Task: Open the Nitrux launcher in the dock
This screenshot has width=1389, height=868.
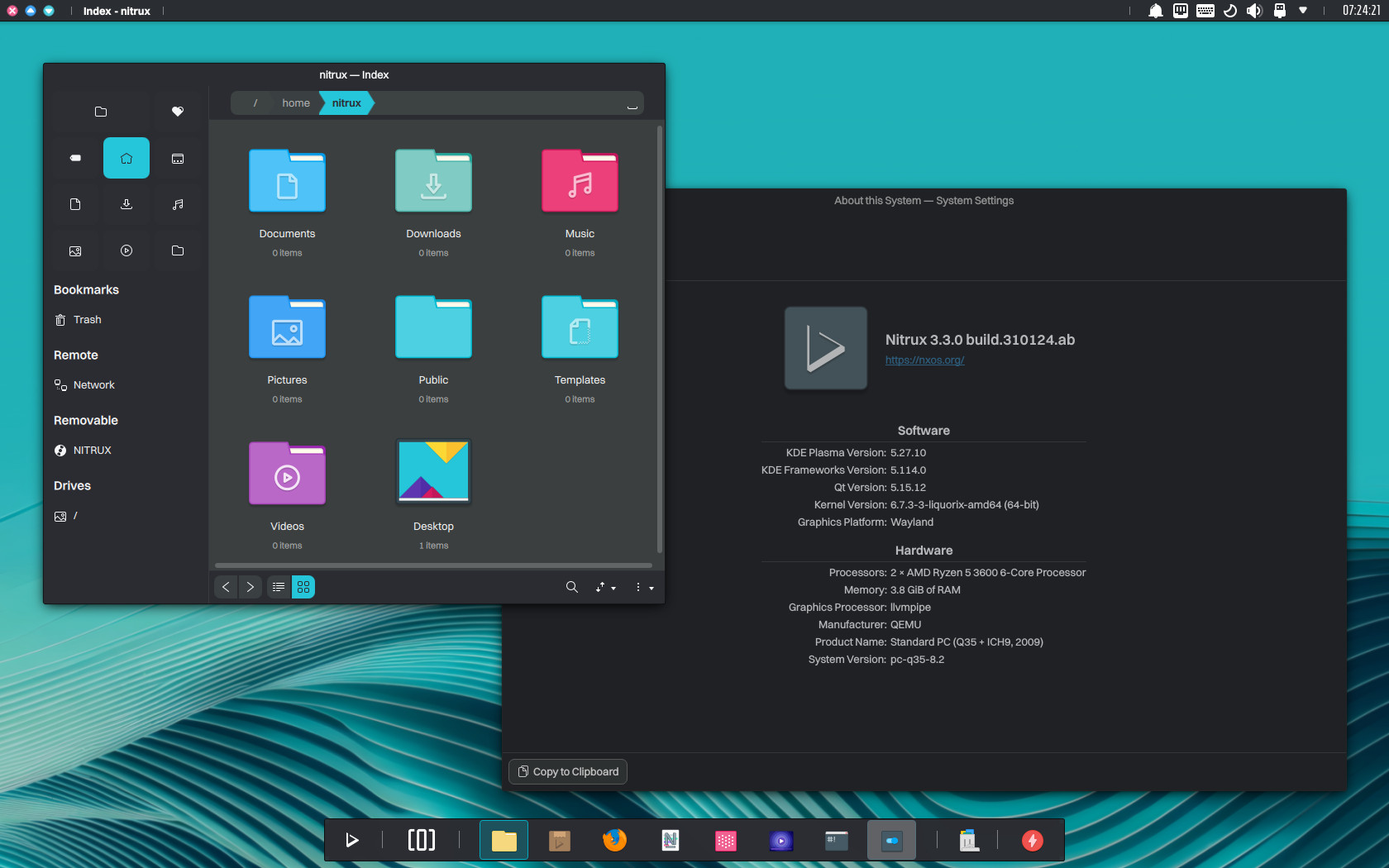Action: (352, 841)
